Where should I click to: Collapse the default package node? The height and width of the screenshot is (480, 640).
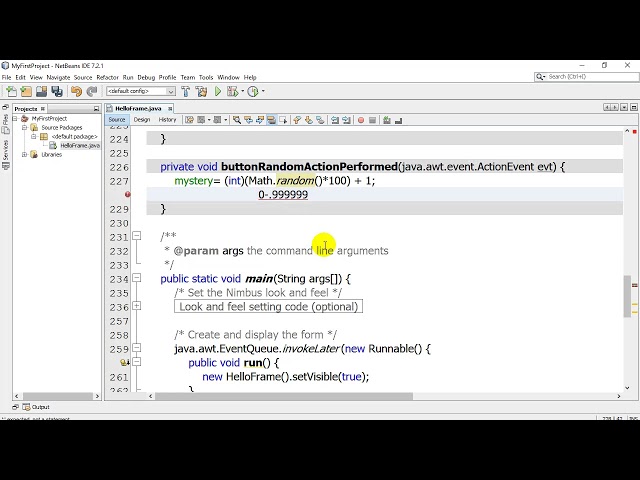(x=34, y=136)
